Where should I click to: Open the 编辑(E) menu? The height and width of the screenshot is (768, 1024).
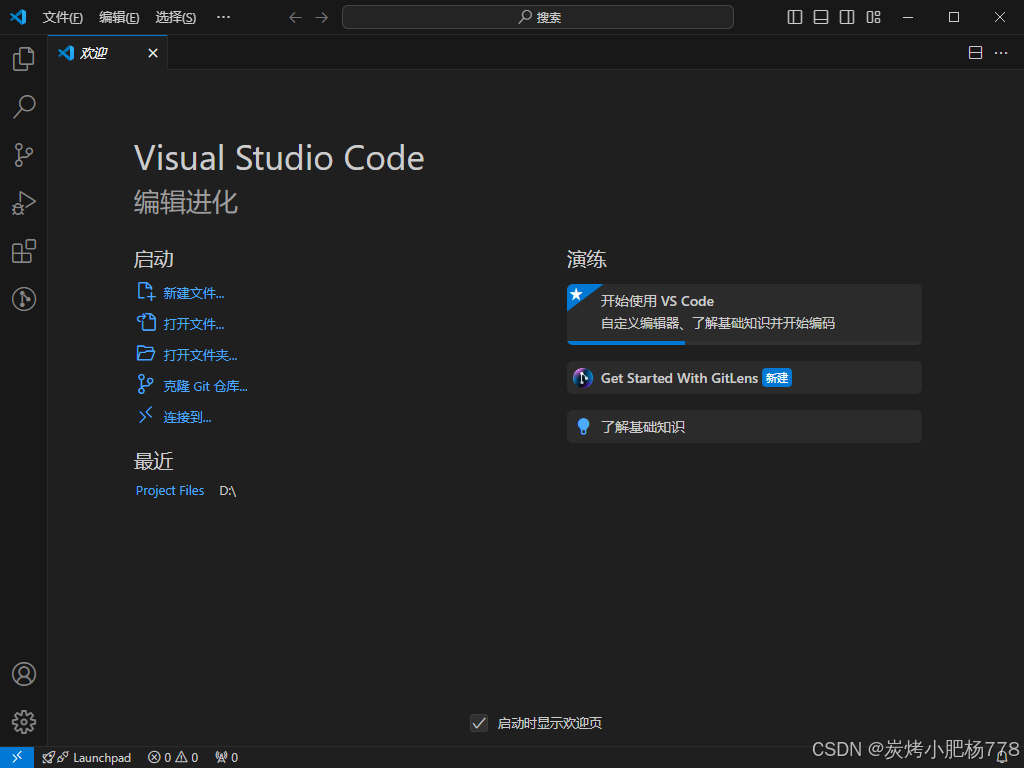[119, 18]
